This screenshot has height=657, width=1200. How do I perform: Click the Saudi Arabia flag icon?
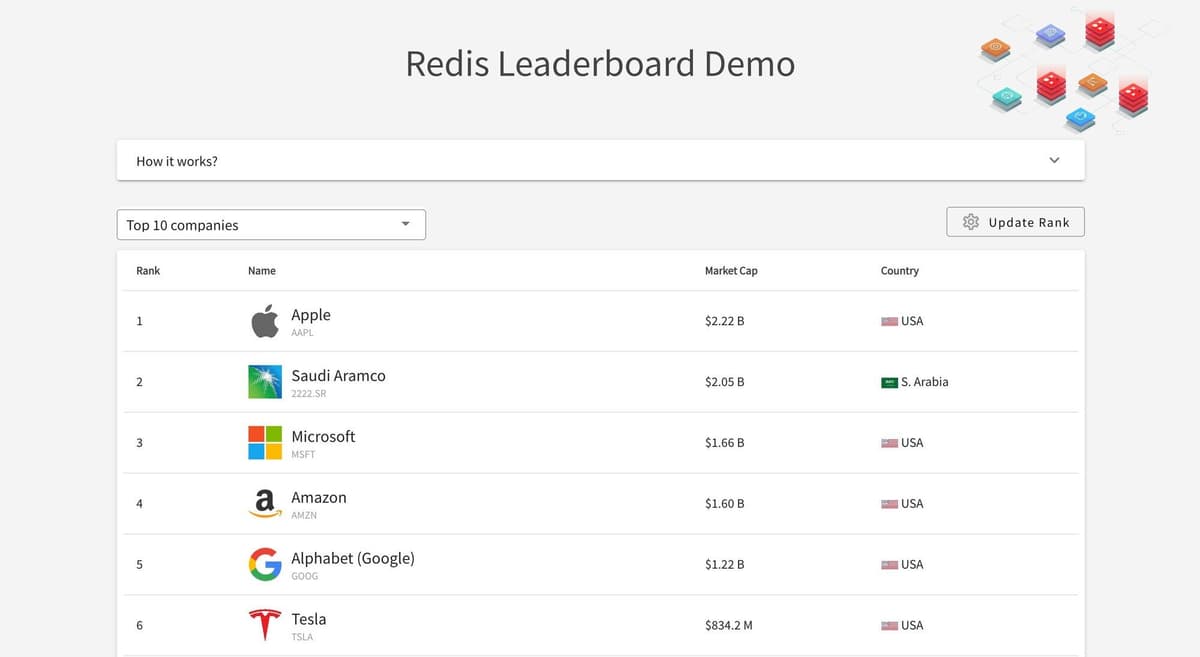pyautogui.click(x=889, y=382)
